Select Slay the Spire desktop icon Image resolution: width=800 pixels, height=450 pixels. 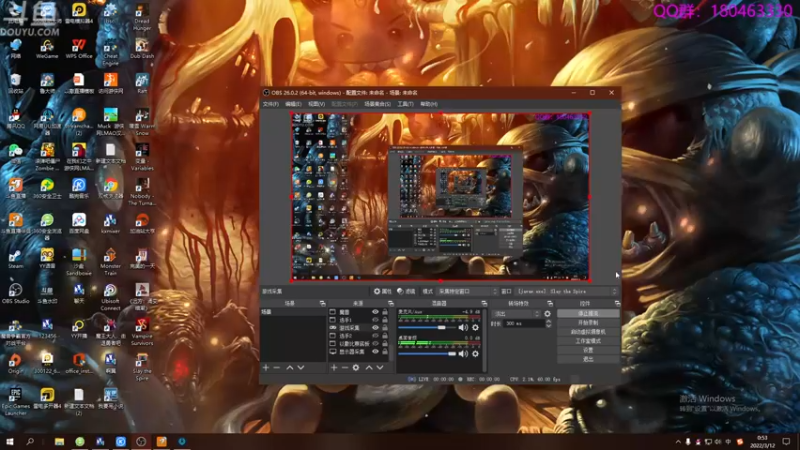tap(142, 367)
